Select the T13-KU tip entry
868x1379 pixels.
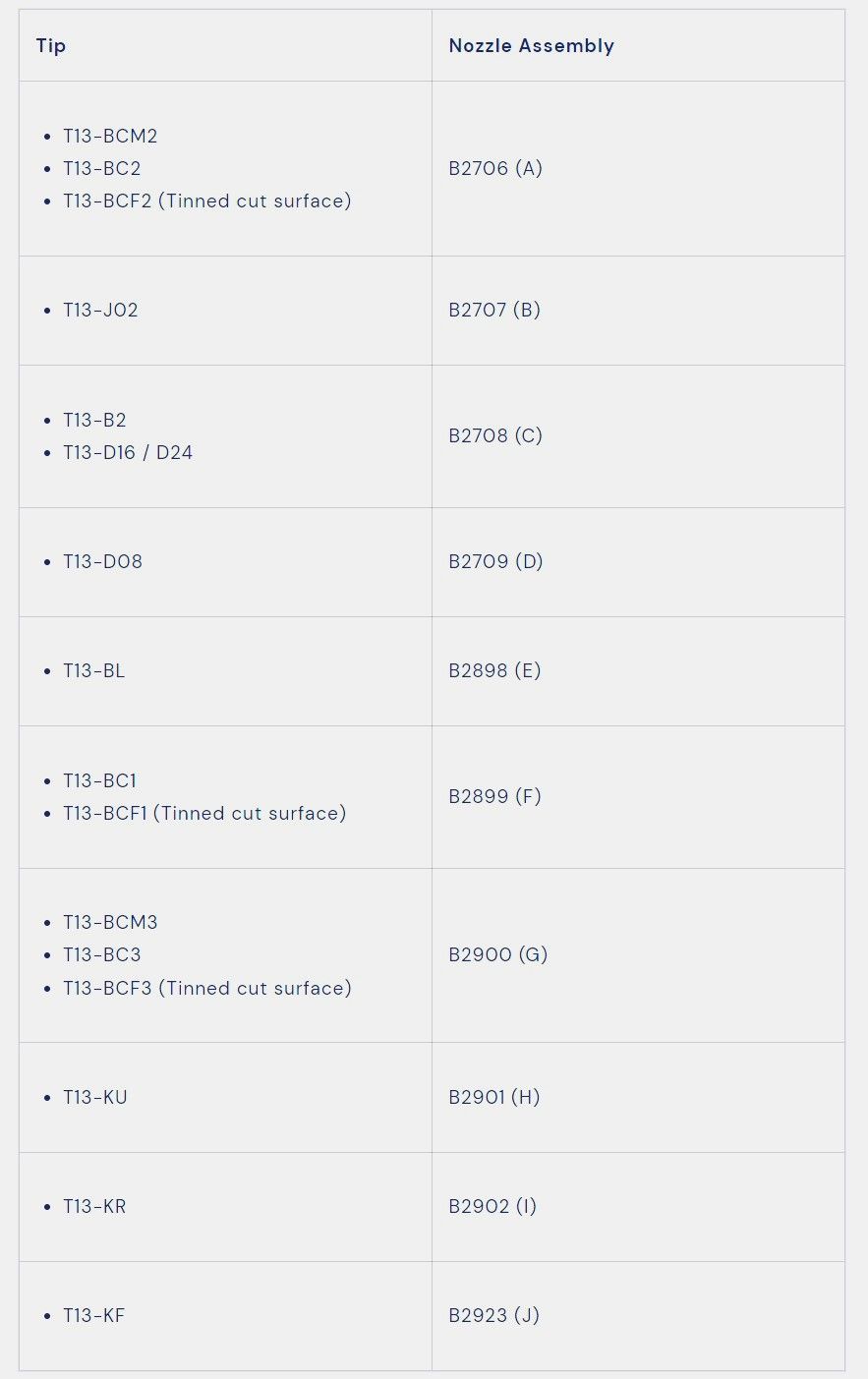click(95, 1097)
